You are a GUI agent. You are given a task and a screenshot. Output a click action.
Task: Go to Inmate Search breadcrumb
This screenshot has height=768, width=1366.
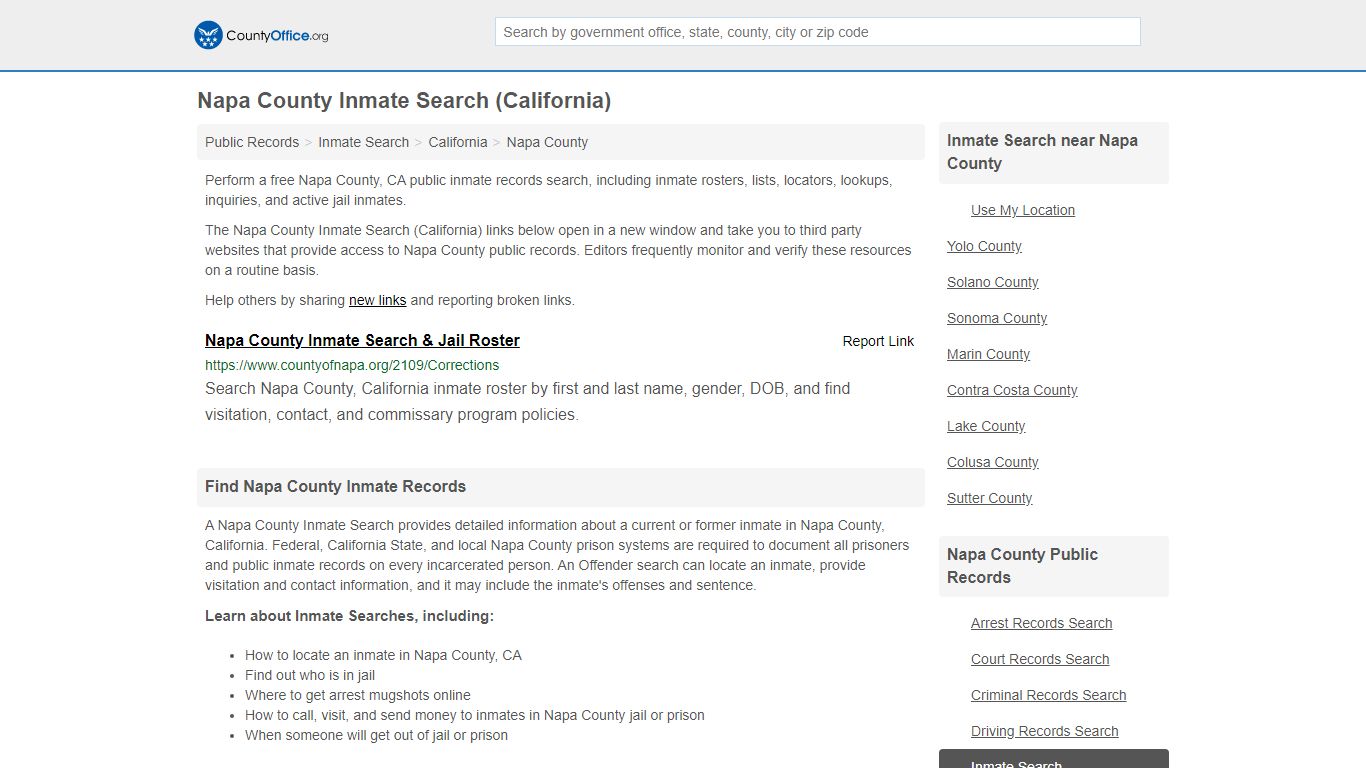tap(363, 142)
